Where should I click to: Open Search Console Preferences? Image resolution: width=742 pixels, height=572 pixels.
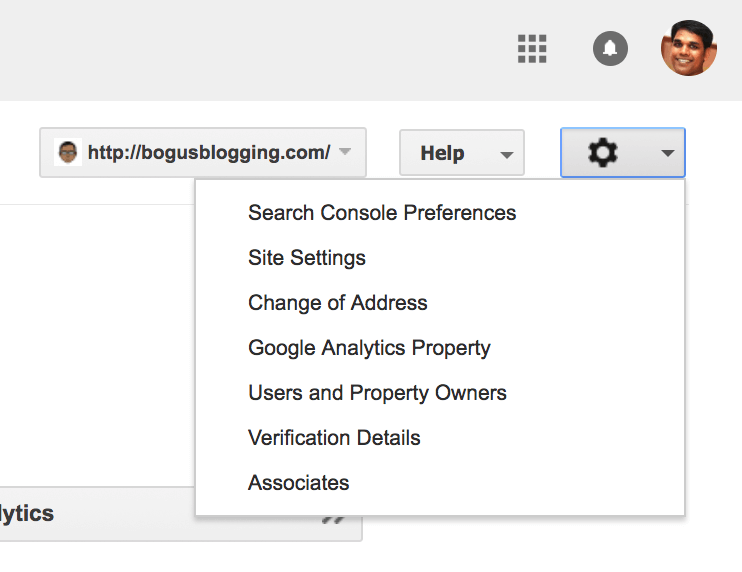(x=382, y=213)
